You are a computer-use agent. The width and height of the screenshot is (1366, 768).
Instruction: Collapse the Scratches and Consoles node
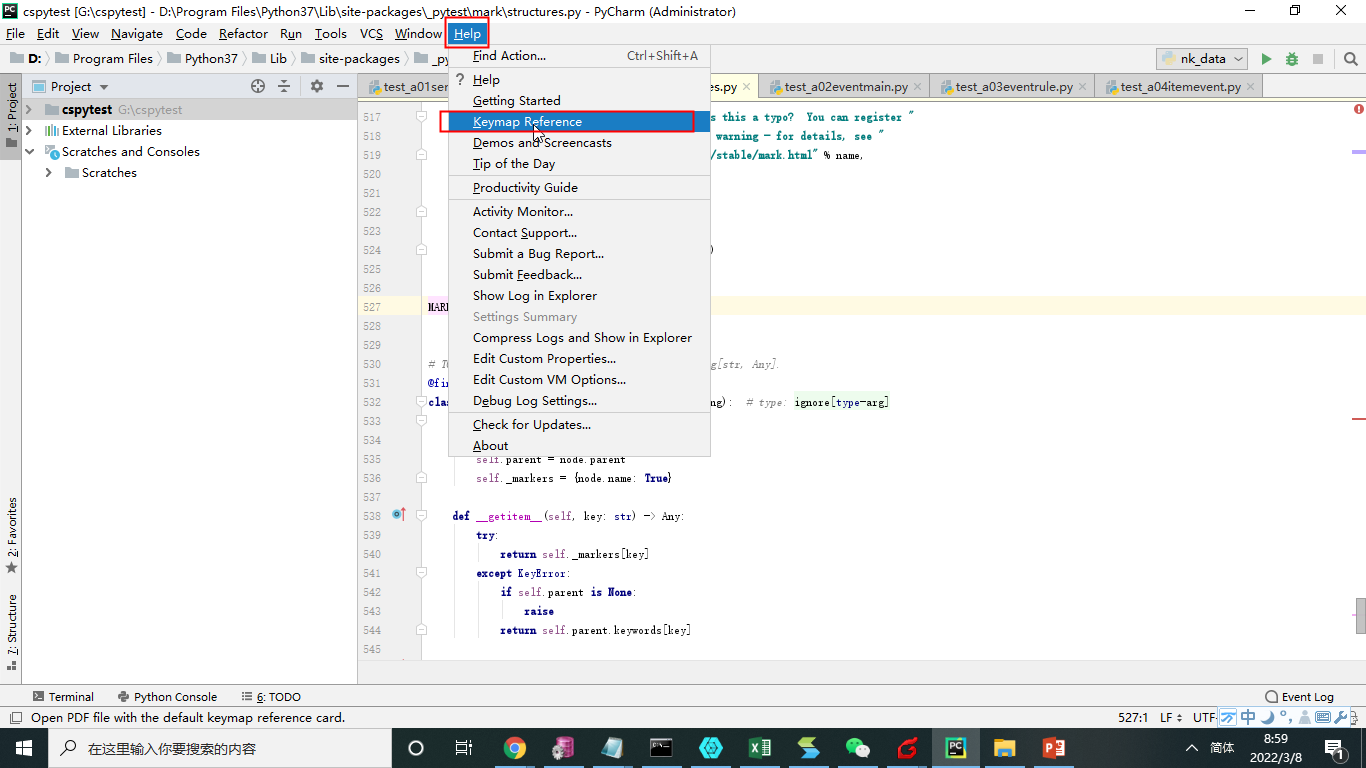tap(29, 152)
